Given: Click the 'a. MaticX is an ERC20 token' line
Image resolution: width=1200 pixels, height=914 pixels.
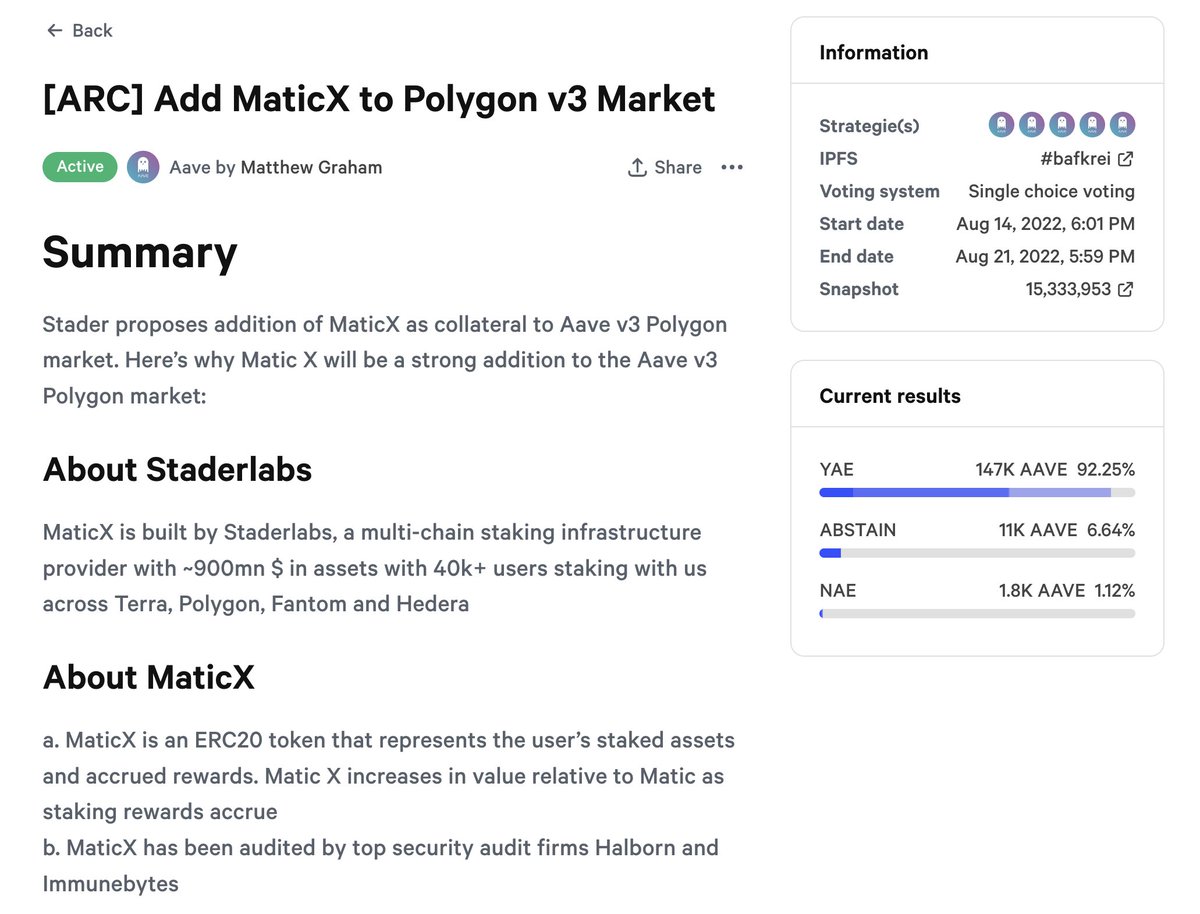Looking at the screenshot, I should pyautogui.click(x=389, y=776).
